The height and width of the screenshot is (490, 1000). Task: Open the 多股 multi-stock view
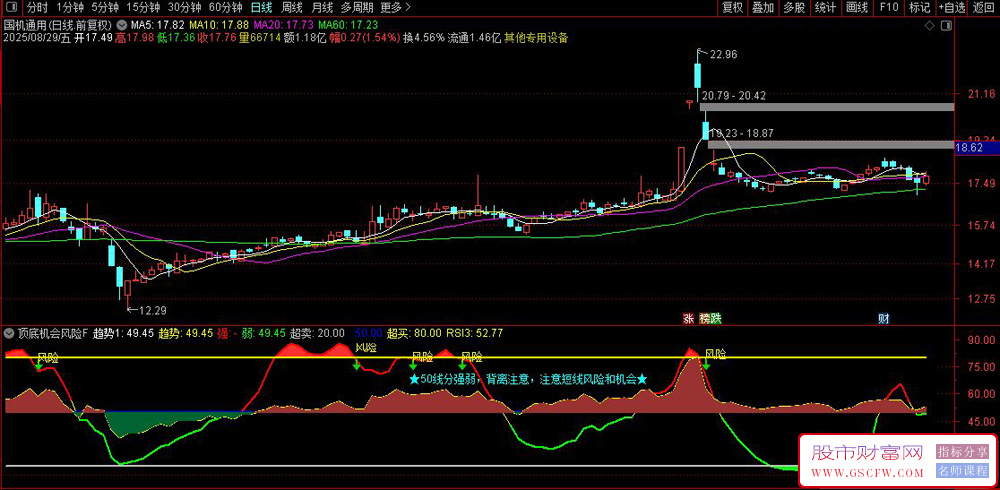coord(794,8)
